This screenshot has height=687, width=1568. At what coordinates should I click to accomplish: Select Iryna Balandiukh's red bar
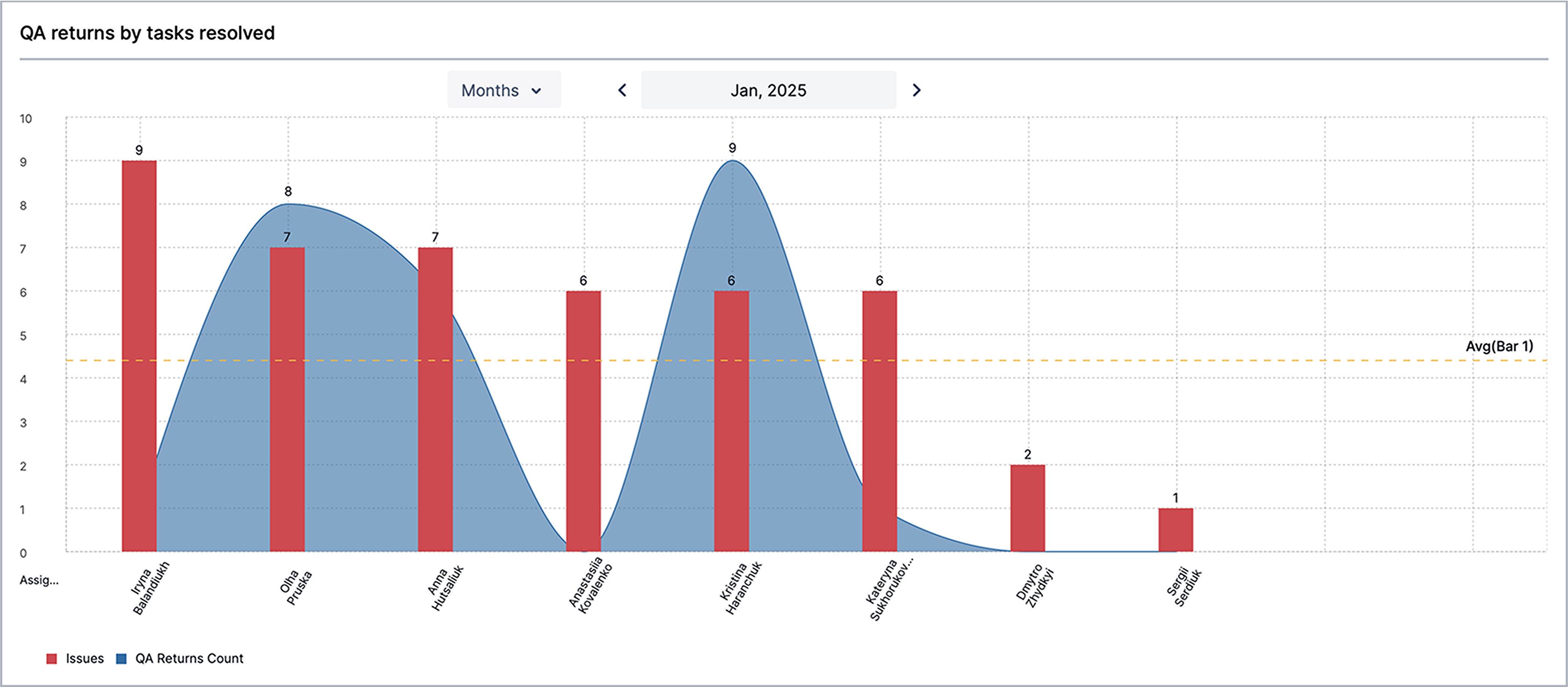139,356
